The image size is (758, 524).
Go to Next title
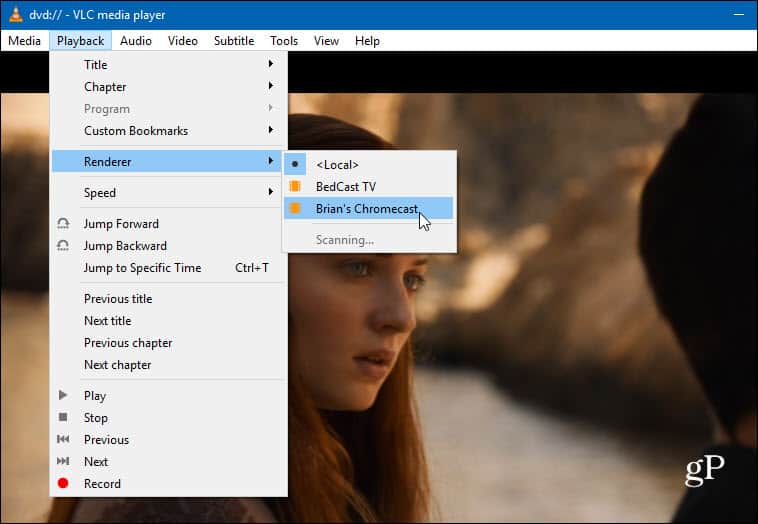point(168,320)
